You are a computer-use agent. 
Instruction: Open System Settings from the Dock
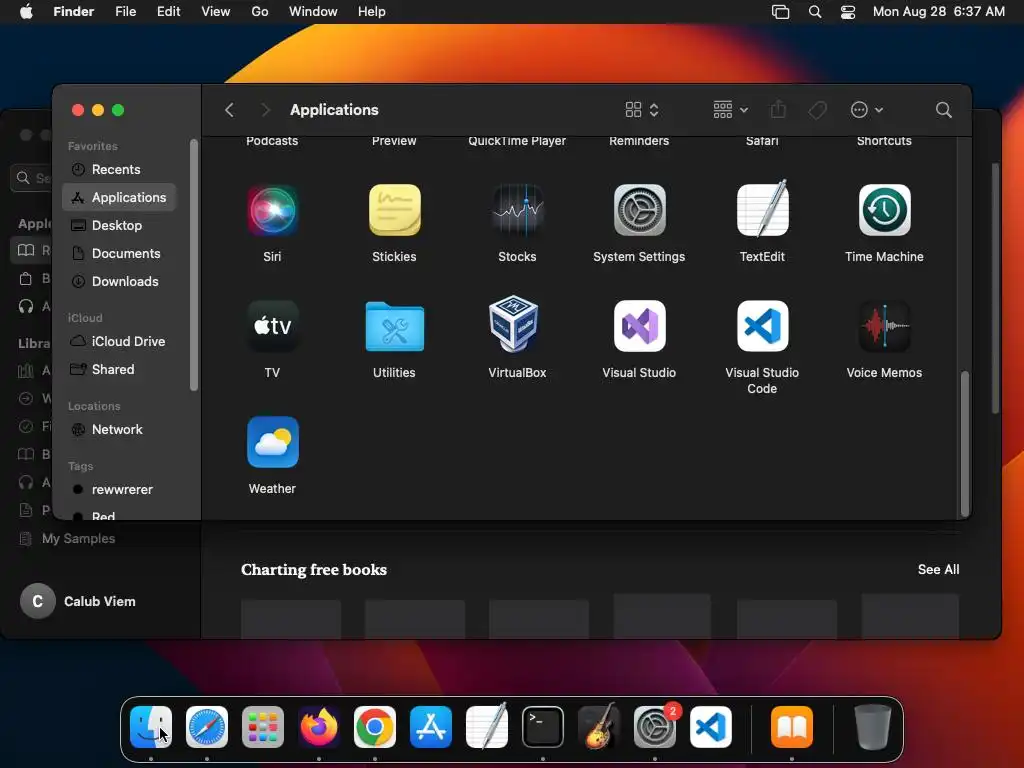[x=655, y=727]
